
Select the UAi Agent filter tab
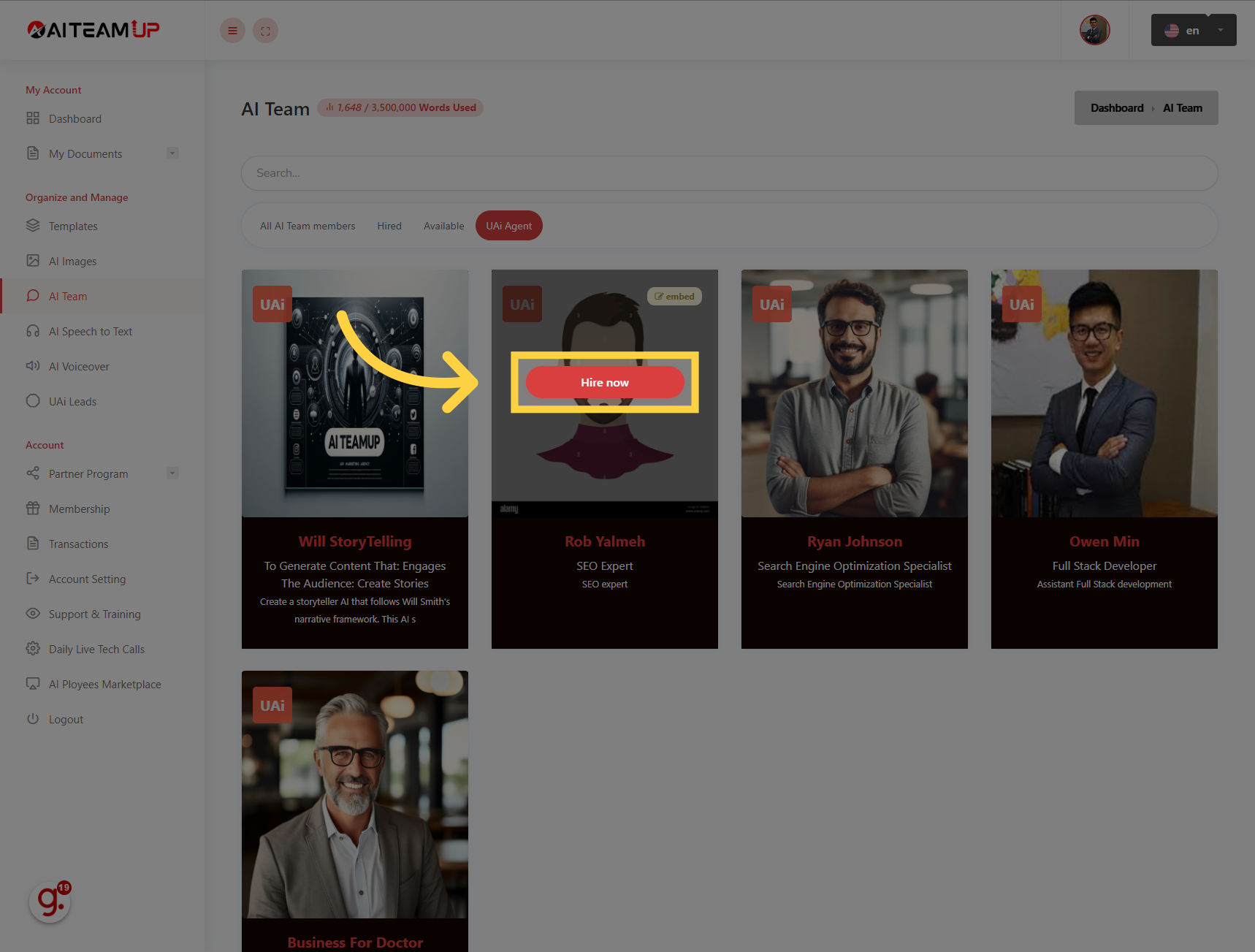(508, 225)
